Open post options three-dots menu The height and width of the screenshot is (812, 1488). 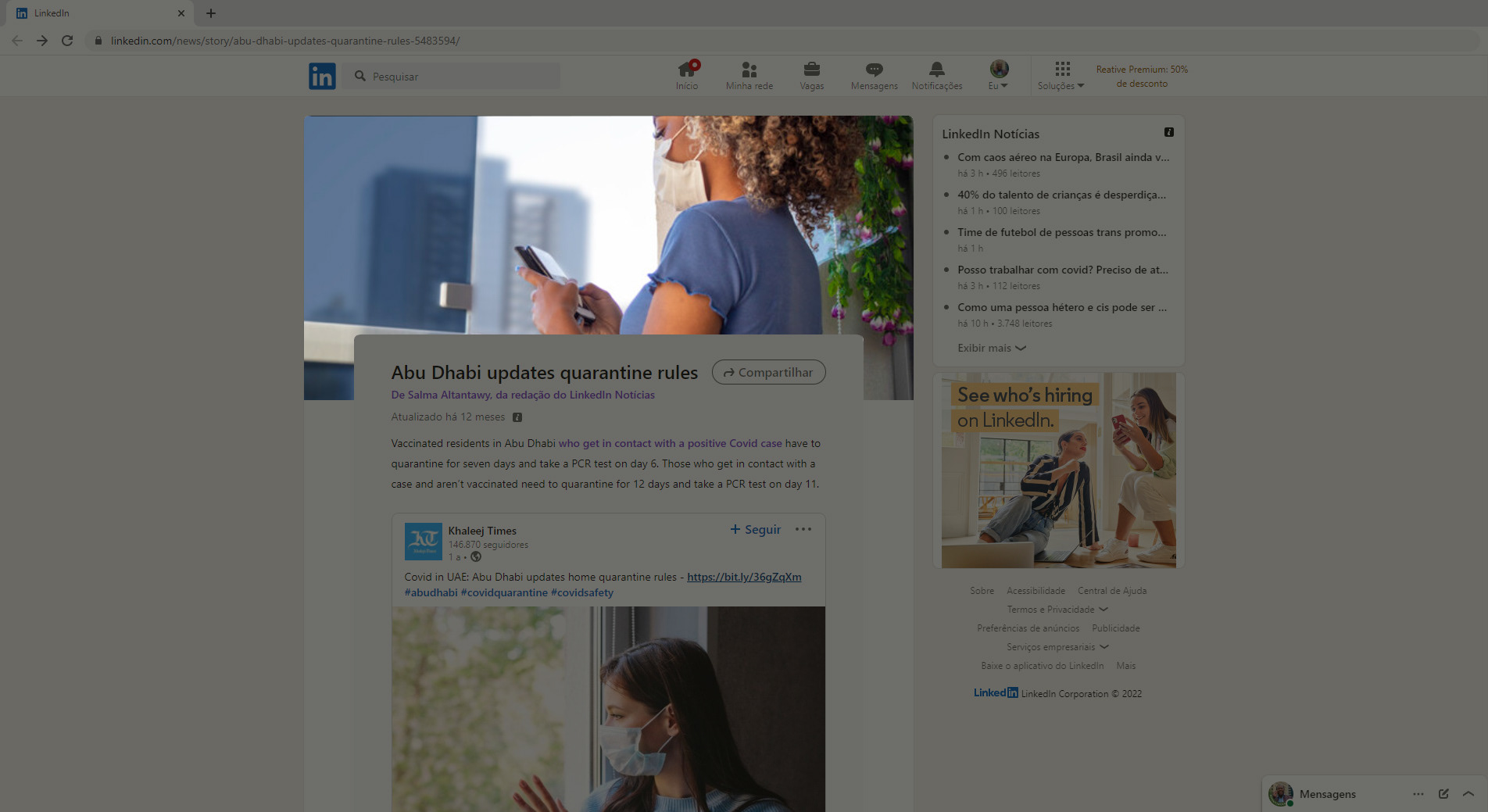pos(803,529)
